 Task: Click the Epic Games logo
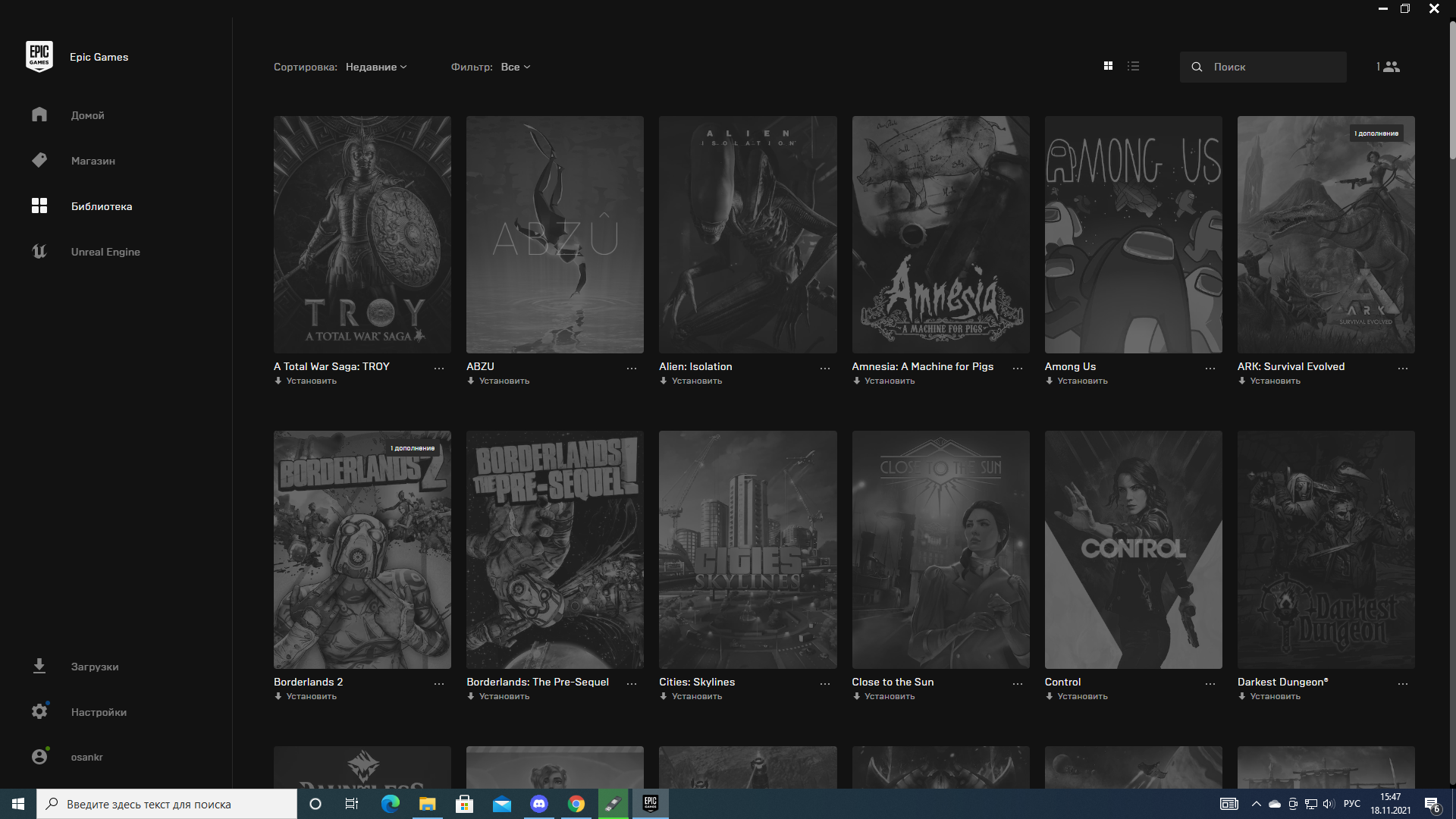(39, 57)
